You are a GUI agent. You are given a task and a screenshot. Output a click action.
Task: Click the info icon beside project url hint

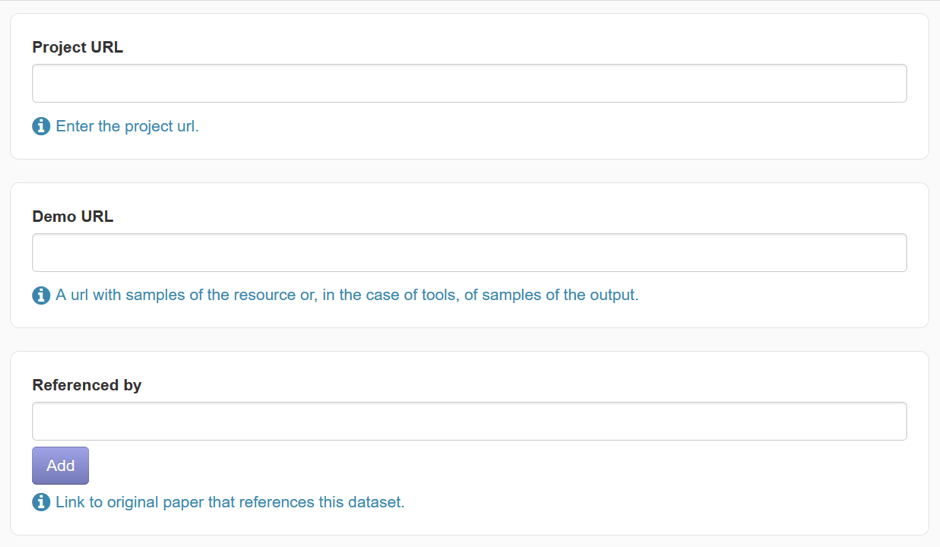click(41, 126)
